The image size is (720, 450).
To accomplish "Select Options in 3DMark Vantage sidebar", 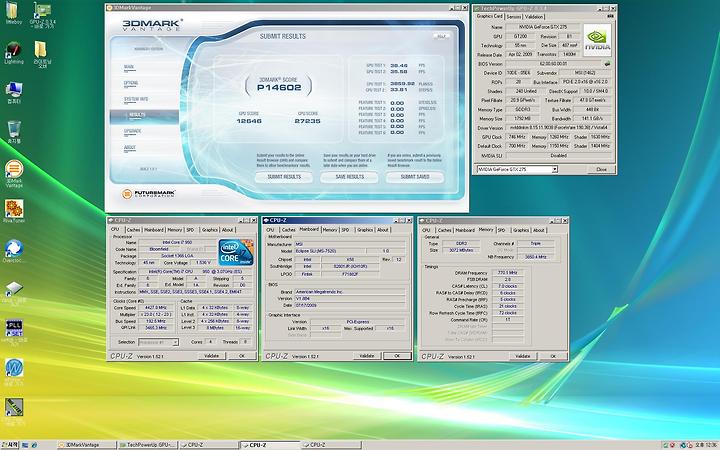I will tap(130, 83).
